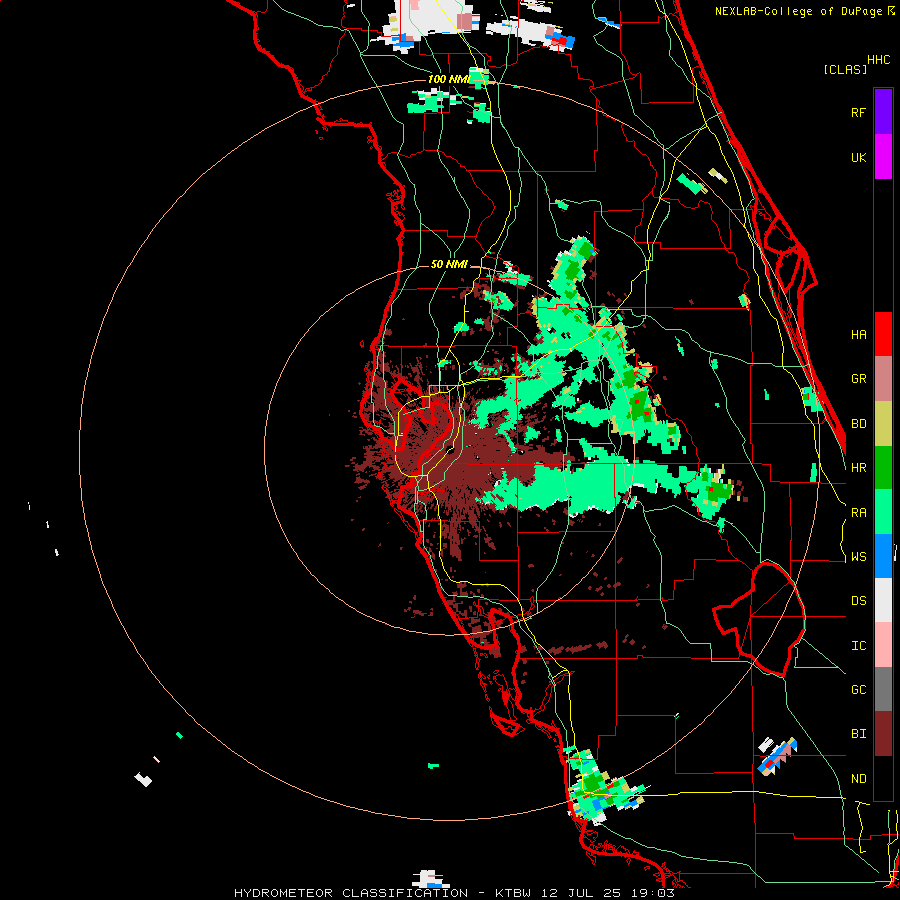This screenshot has height=900, width=900.
Task: Click the 50 NMI range ring label
Action: [x=449, y=265]
